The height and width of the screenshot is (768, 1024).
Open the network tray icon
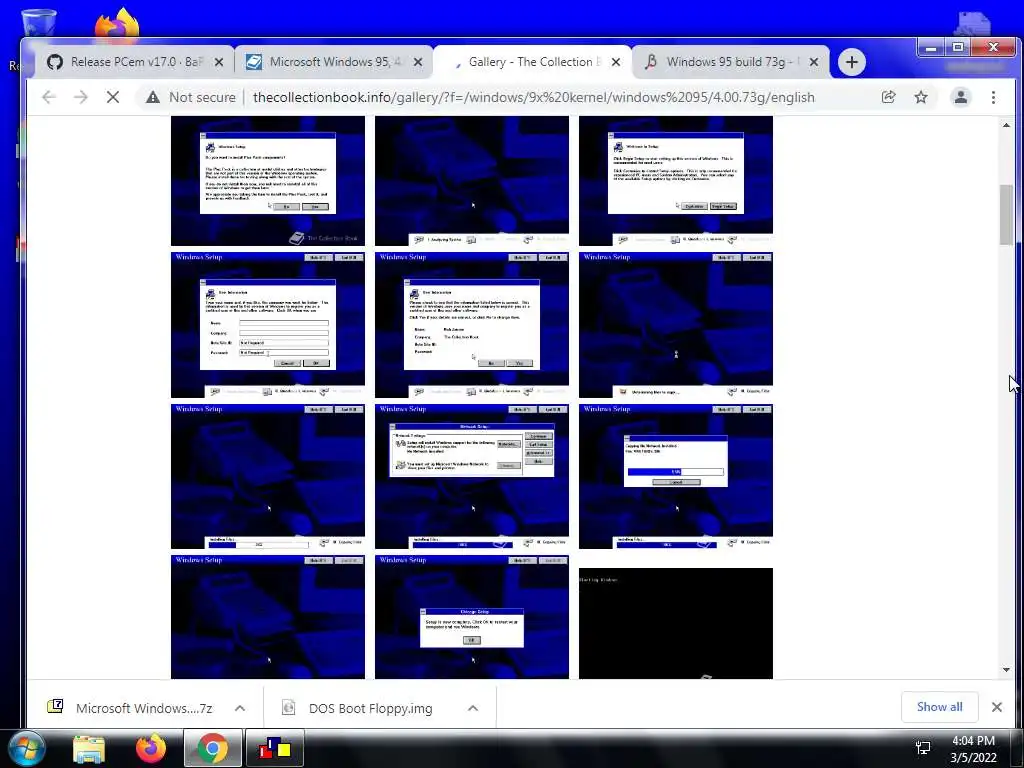coord(923,748)
